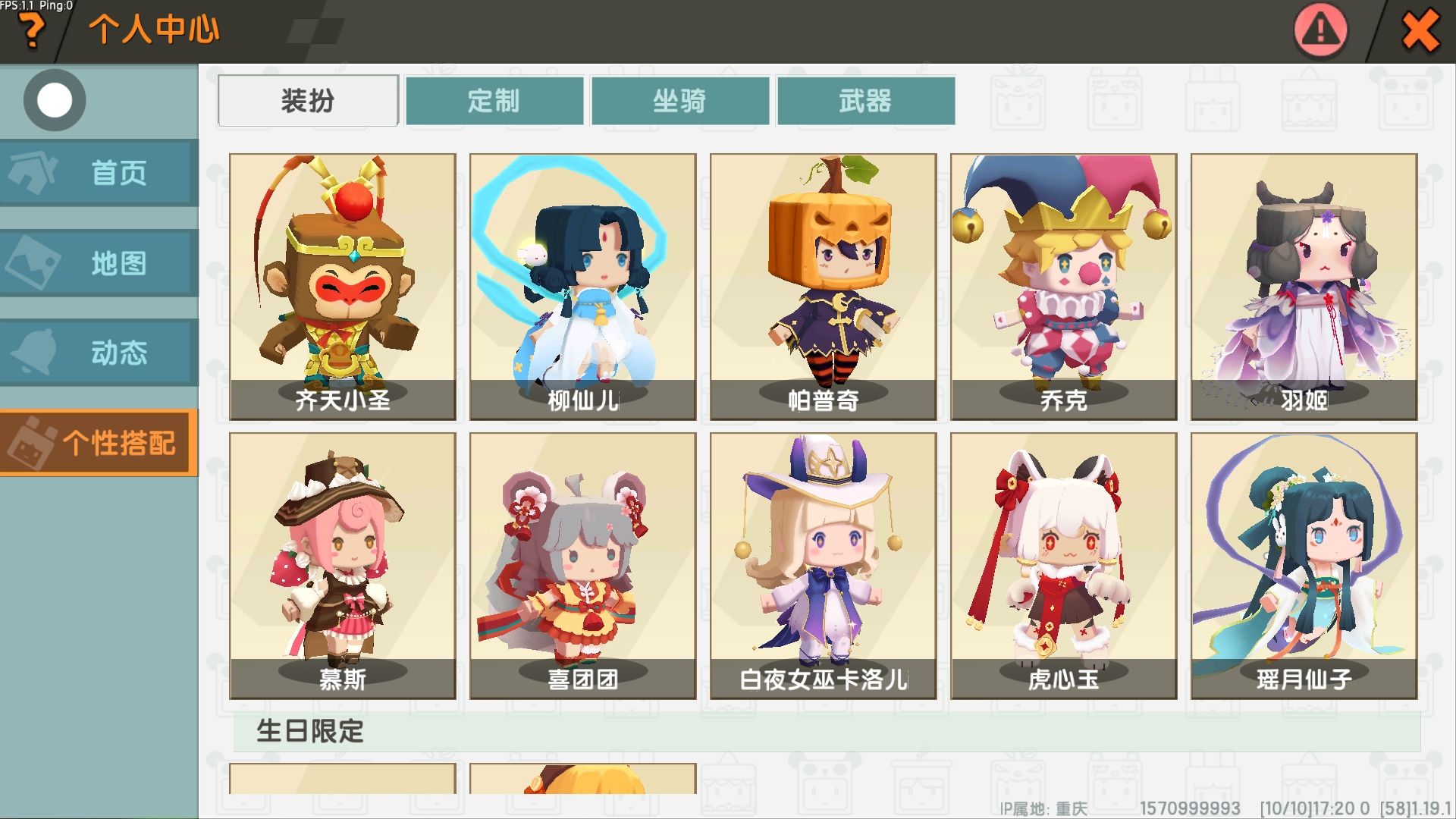Switch to the 装扮 tab

(308, 100)
